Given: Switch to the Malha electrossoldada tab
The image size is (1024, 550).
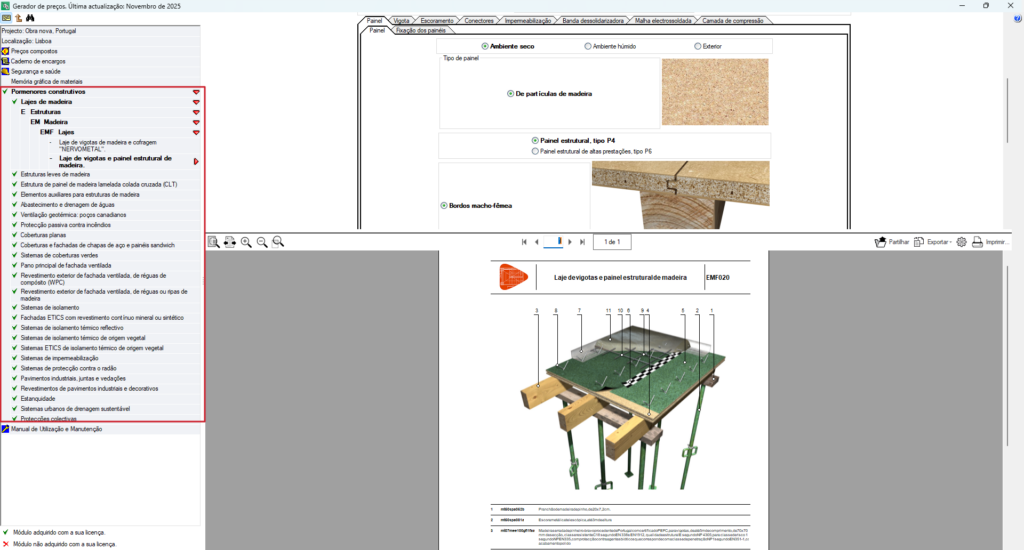Looking at the screenshot, I should pyautogui.click(x=663, y=21).
